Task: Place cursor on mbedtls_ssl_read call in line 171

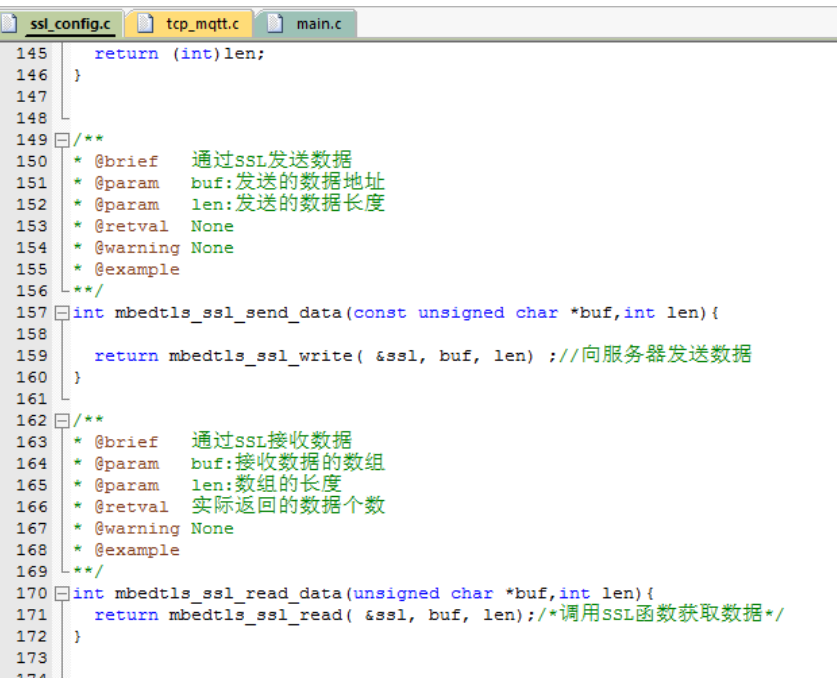Action: 249,615
